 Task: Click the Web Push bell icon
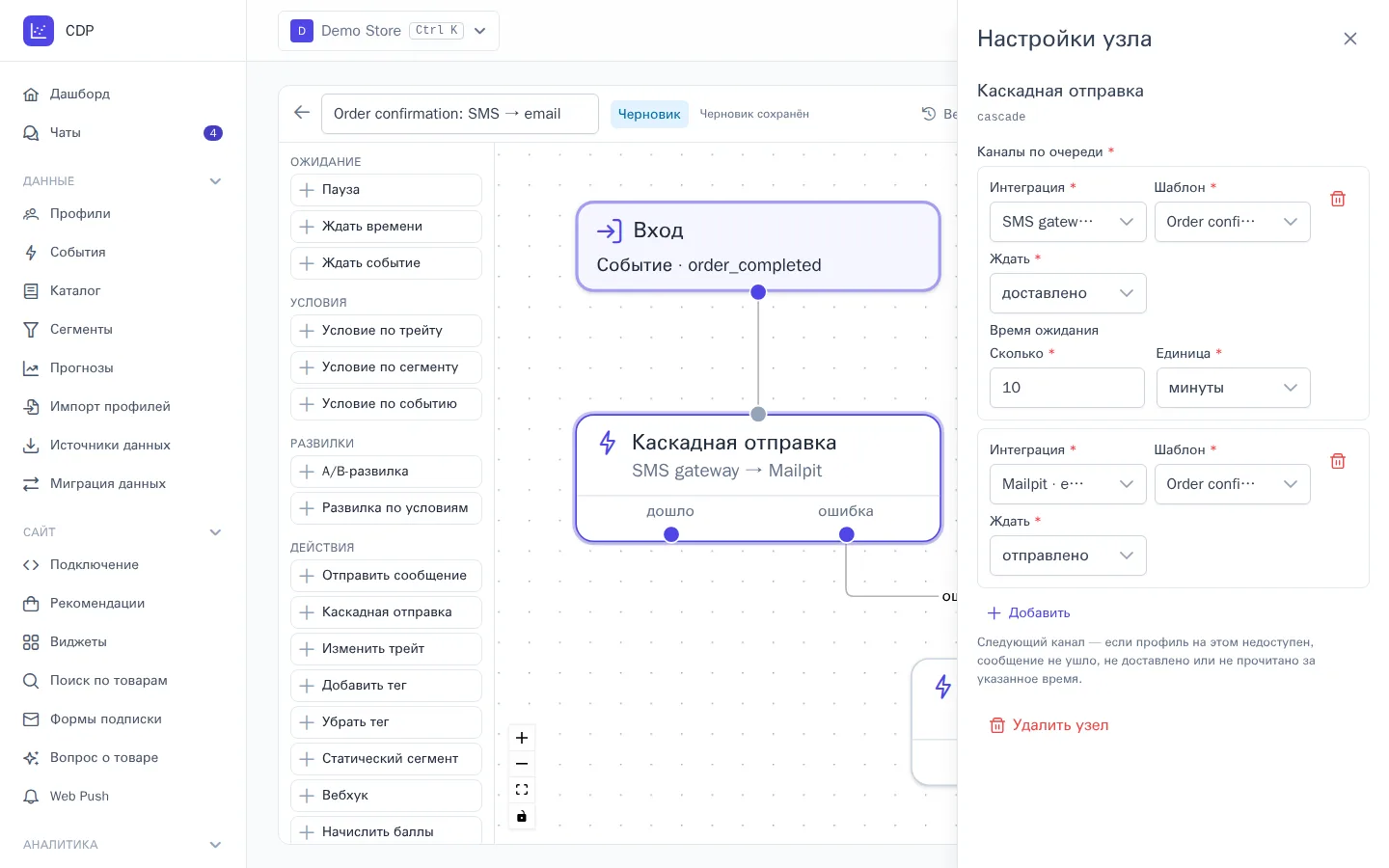click(x=31, y=796)
